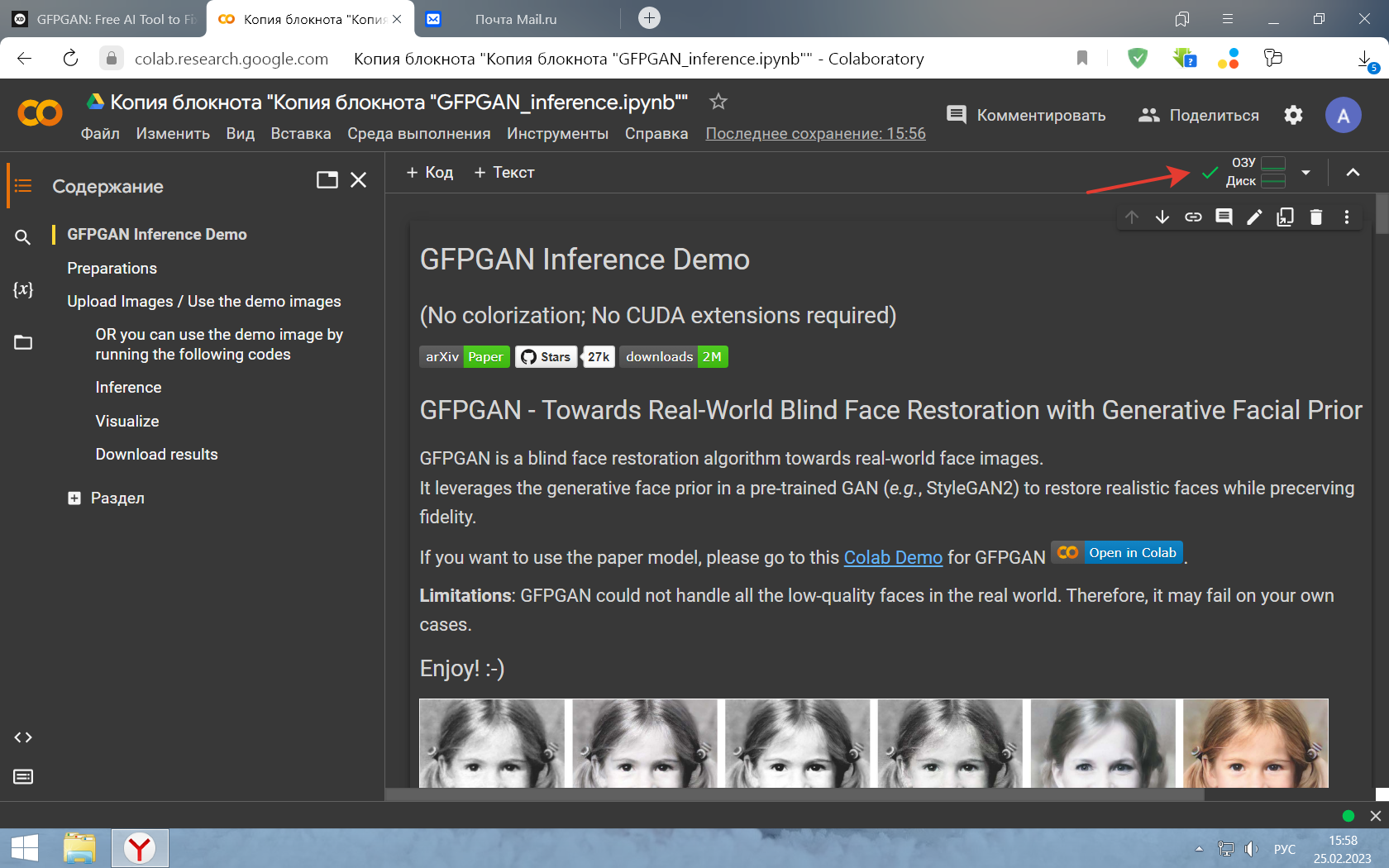Screen dimensions: 1389x868
Task: Open the Инструменты menu
Action: [557, 133]
